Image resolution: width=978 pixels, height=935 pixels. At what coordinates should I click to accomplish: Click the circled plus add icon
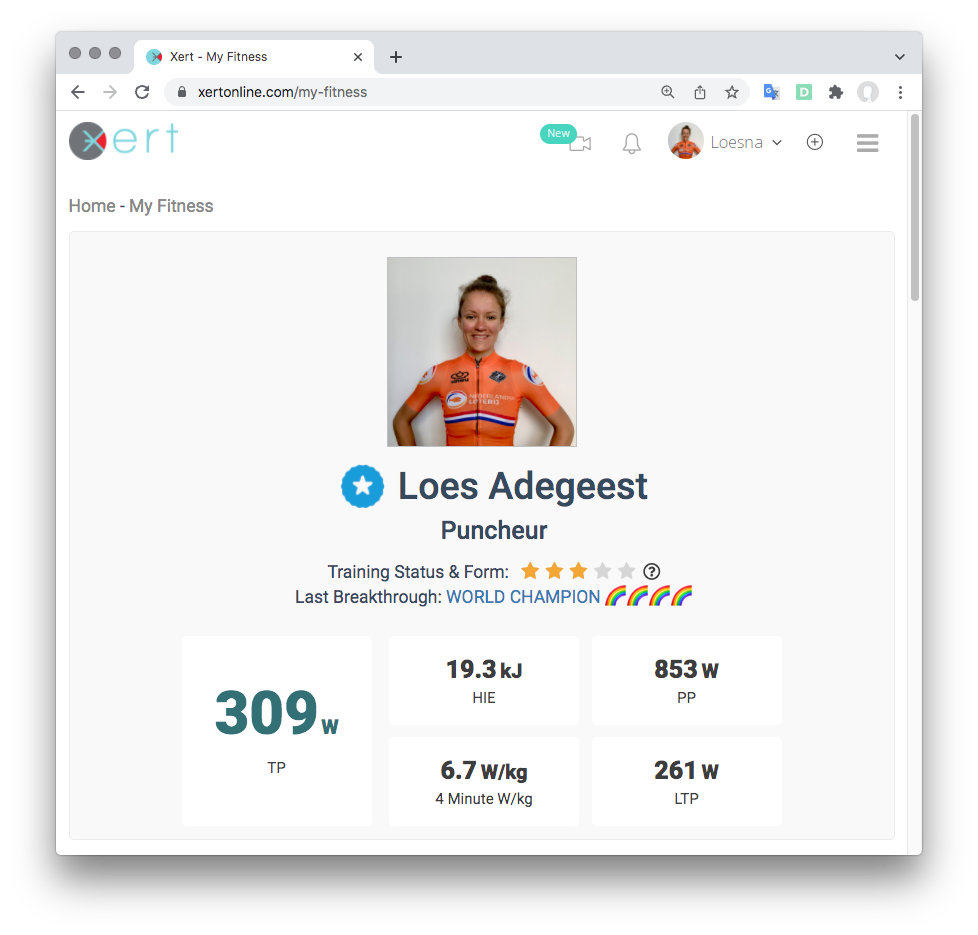815,142
